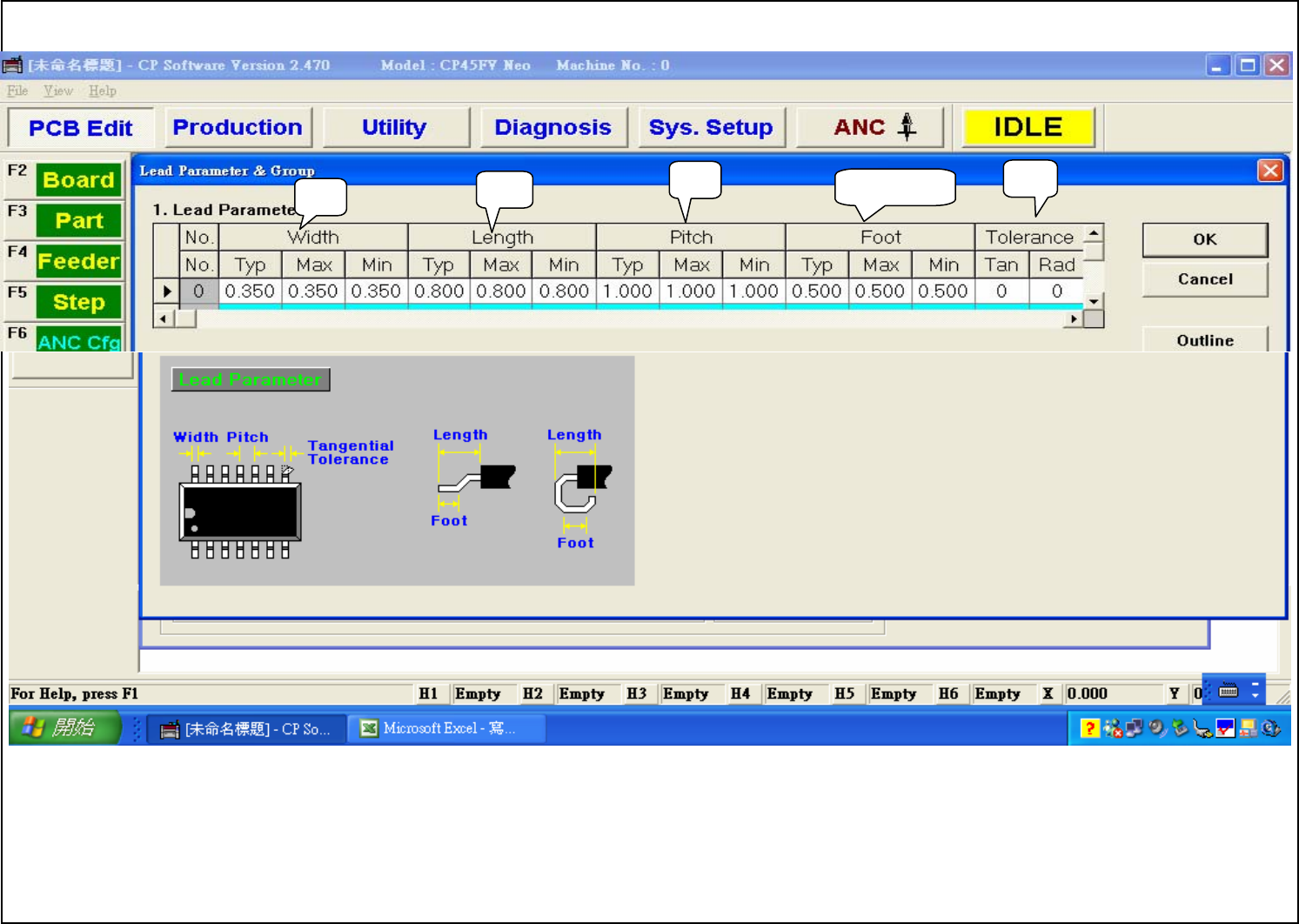Open the Utility tab
The height and width of the screenshot is (924, 1299).
click(394, 127)
